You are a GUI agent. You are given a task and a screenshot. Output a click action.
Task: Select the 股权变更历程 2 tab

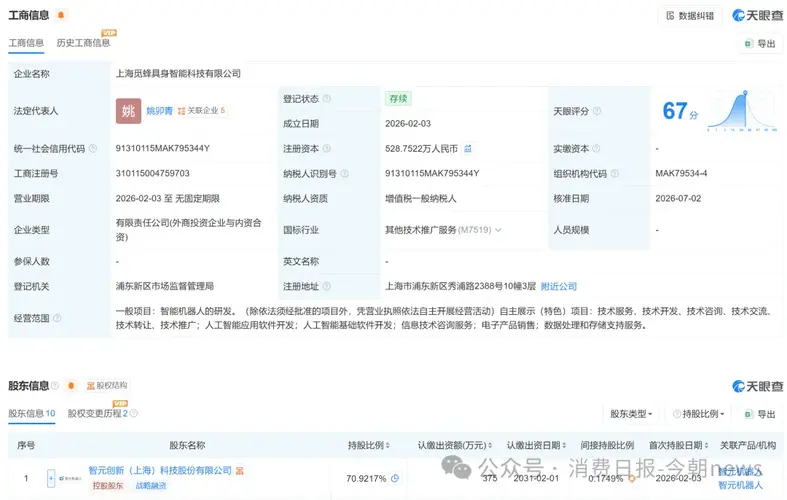98,414
